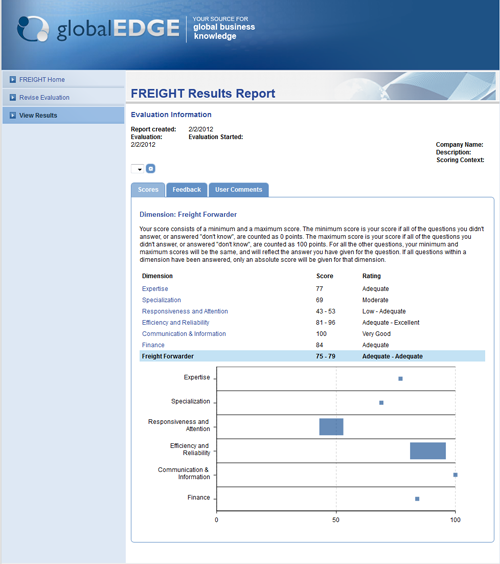Open the User Comments tab

point(238,190)
